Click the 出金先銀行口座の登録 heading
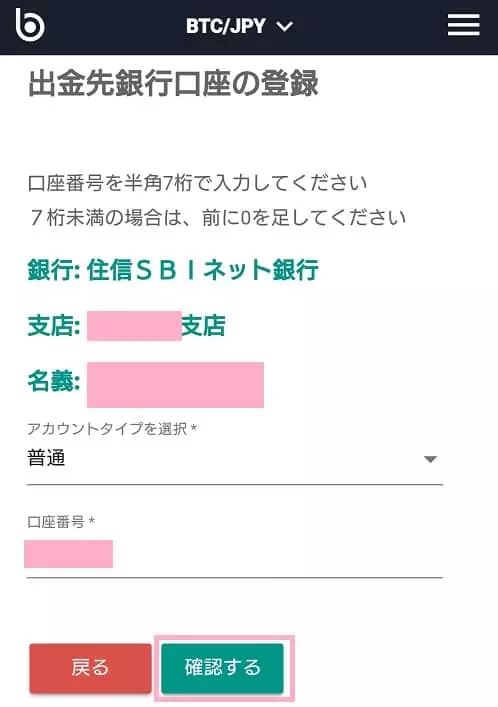The width and height of the screenshot is (498, 707). (x=173, y=83)
